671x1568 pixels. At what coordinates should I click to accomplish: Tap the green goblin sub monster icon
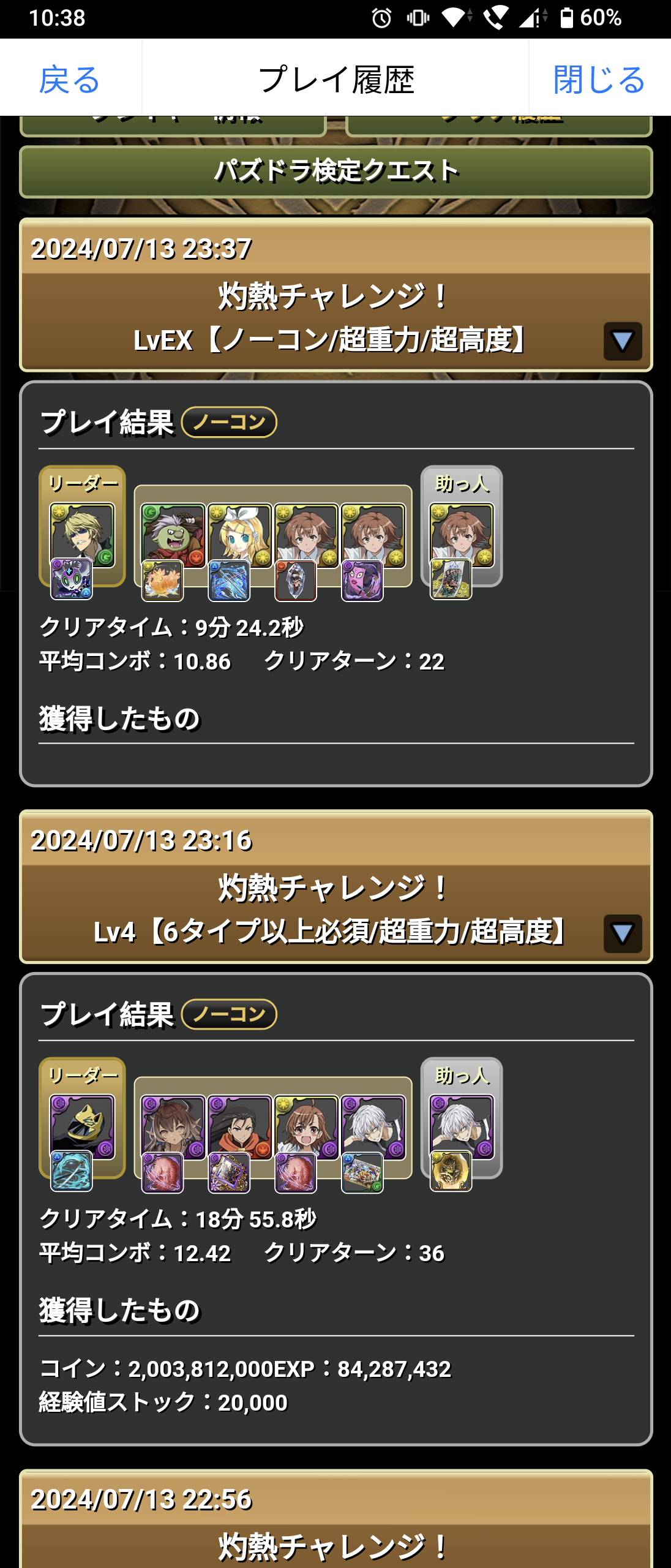(173, 536)
